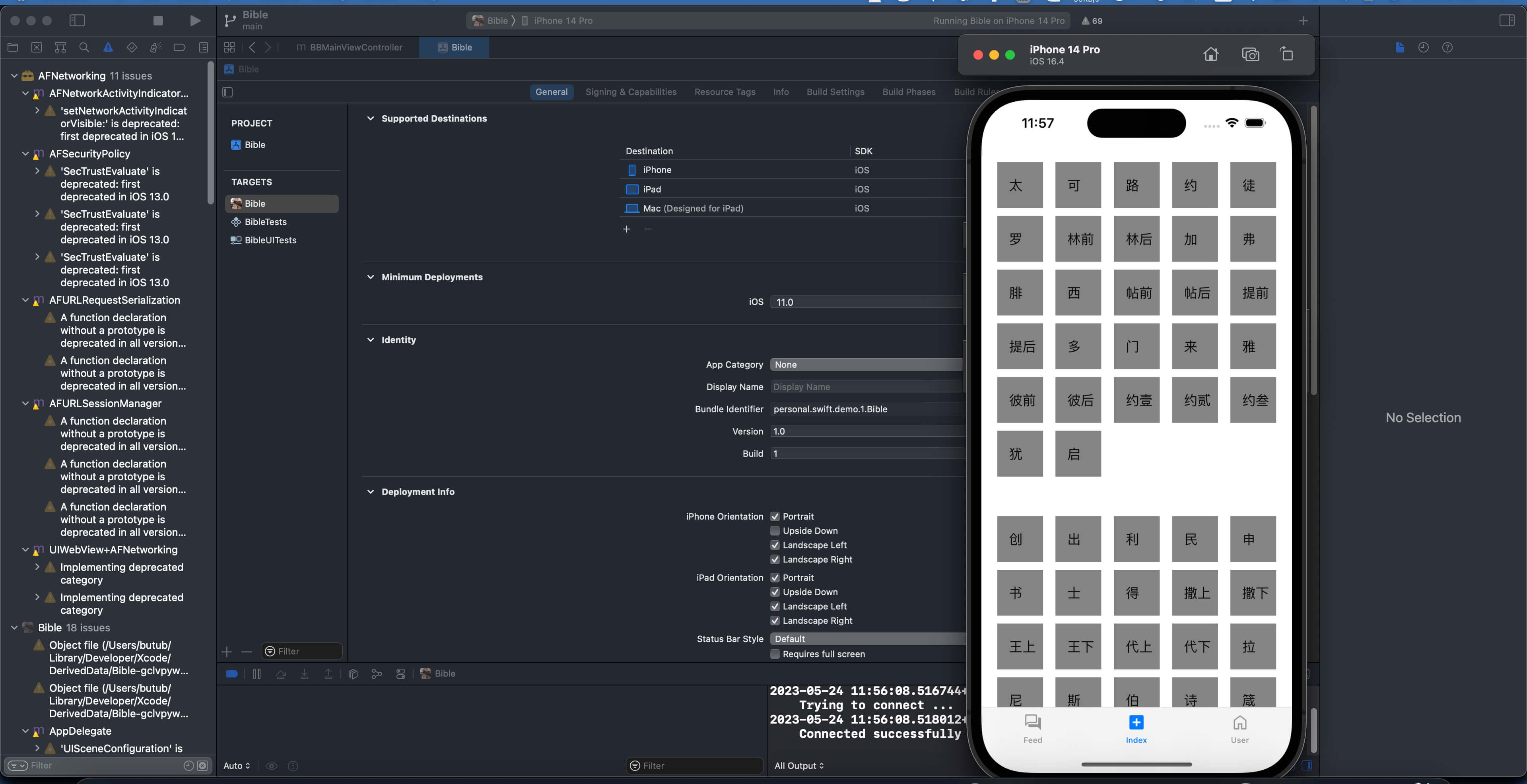Open the Breakpoint navigator icon
Viewport: 1527px width, 784px height.
point(179,47)
